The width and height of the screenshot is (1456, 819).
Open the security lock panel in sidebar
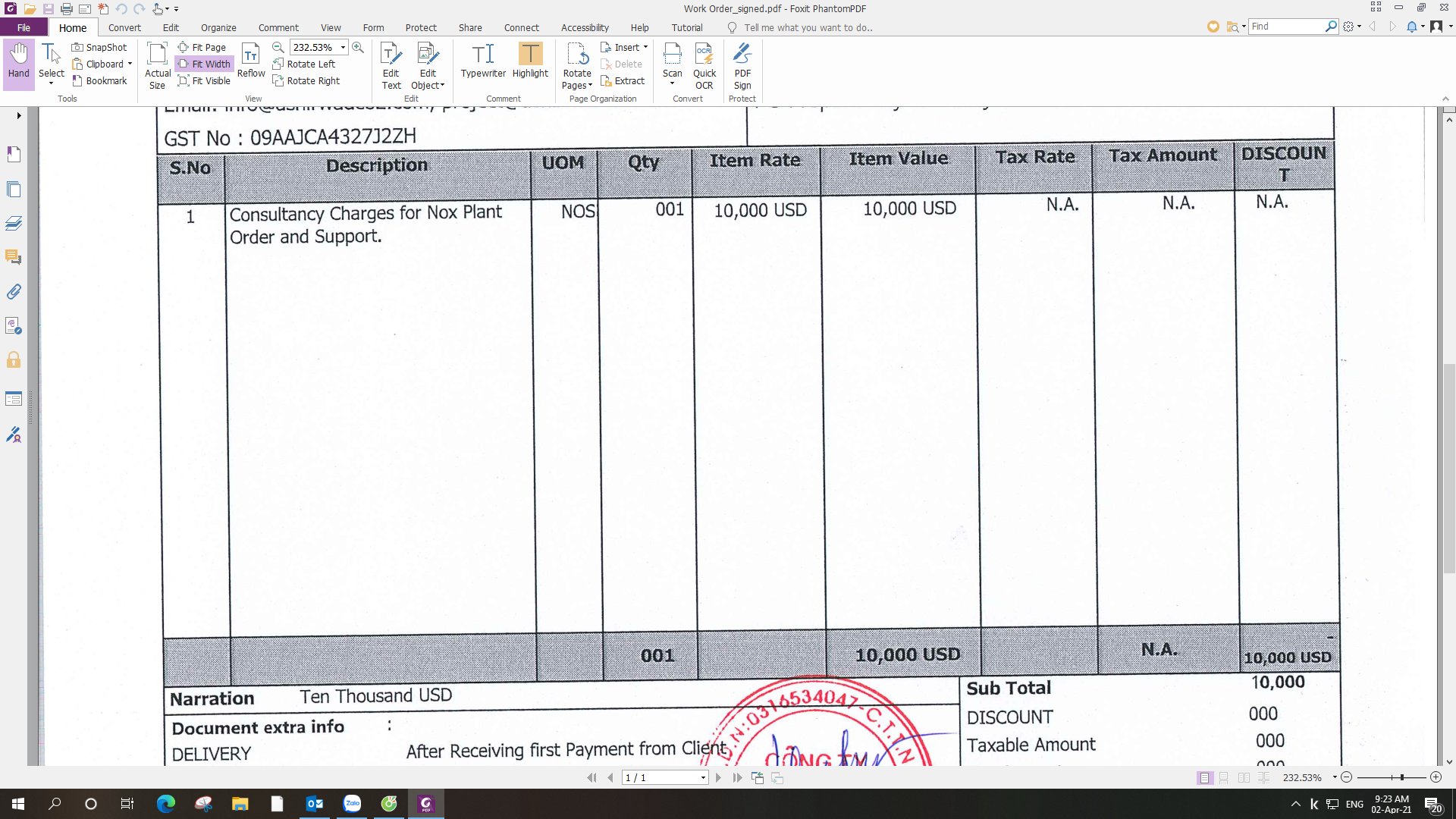pyautogui.click(x=14, y=359)
